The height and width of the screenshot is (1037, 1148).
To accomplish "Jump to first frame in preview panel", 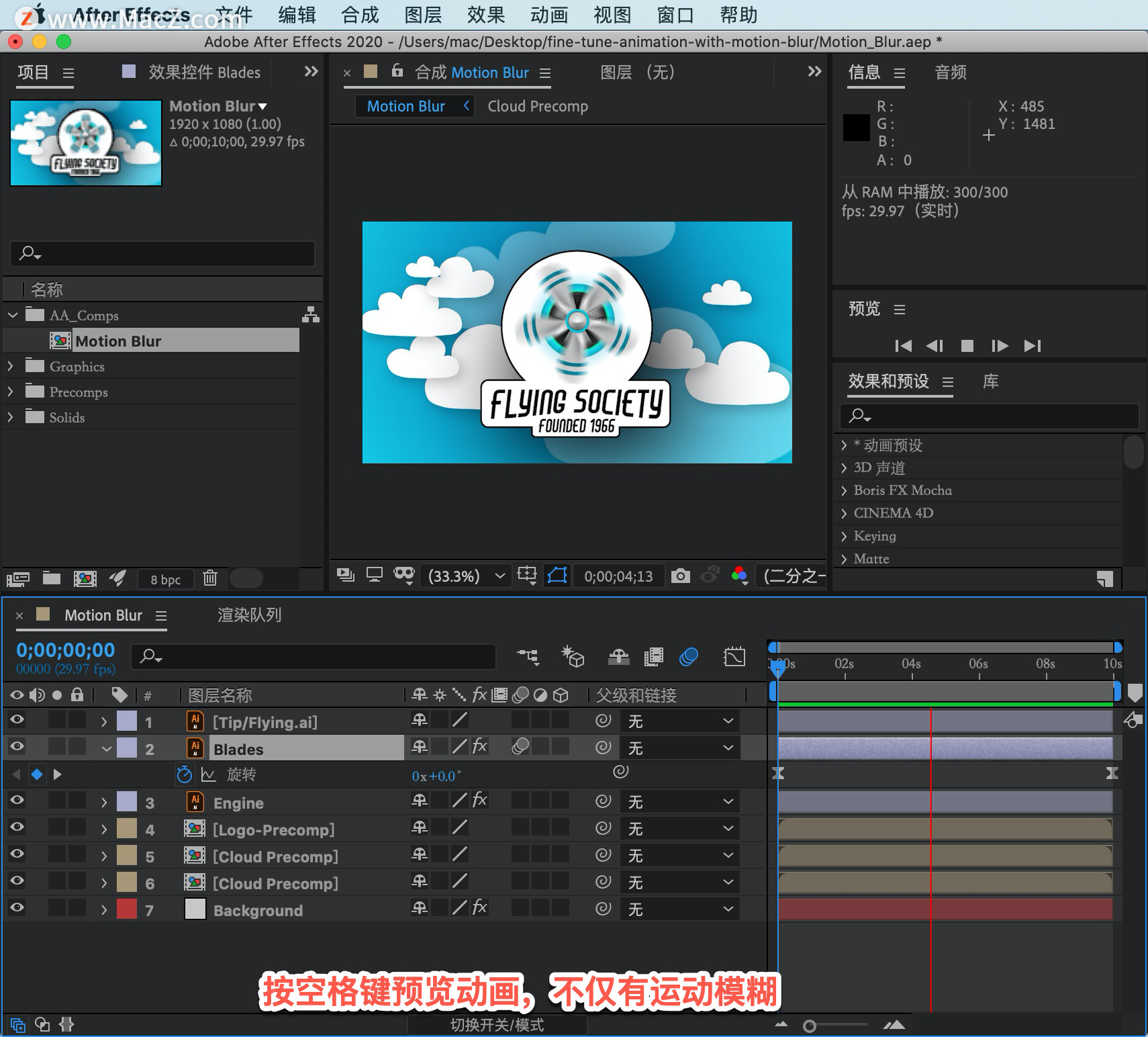I will pyautogui.click(x=903, y=346).
